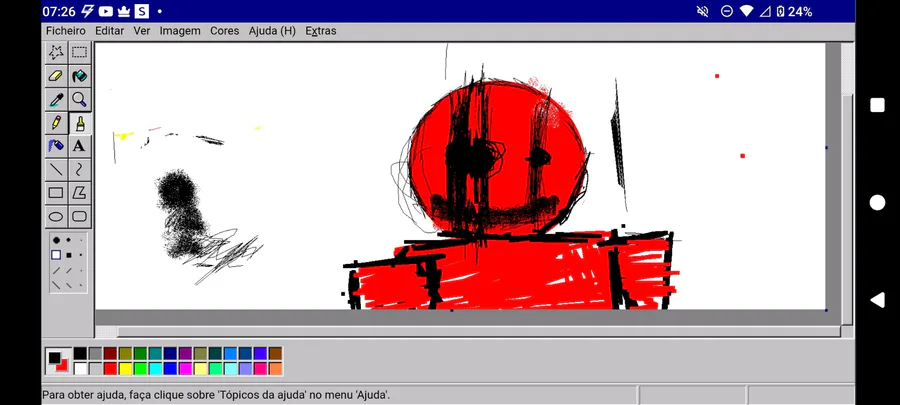The width and height of the screenshot is (900, 405).
Task: Open the Editar menu
Action: pyautogui.click(x=109, y=31)
